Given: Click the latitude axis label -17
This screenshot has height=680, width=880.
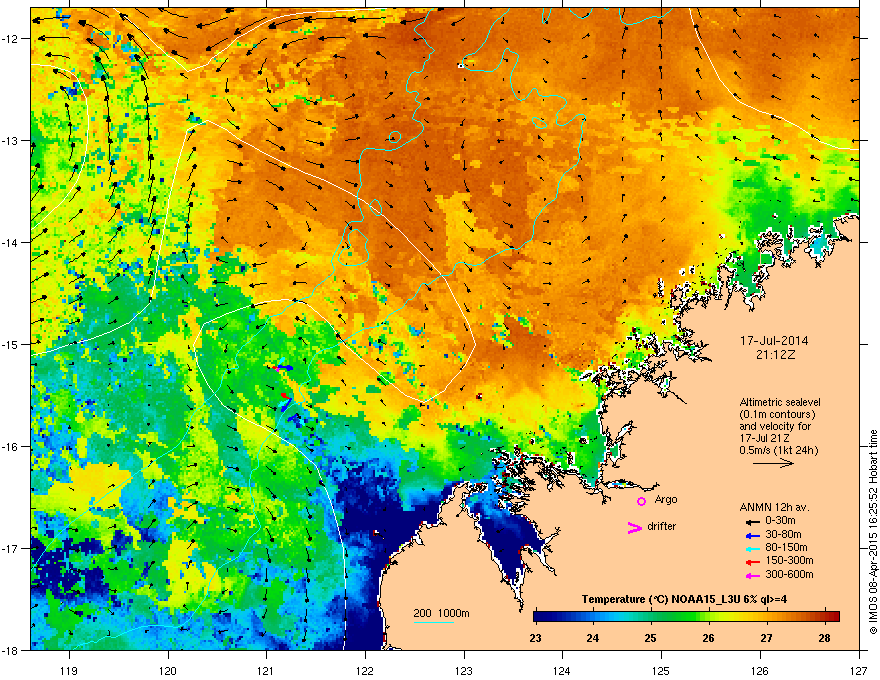Looking at the screenshot, I should pos(10,548).
